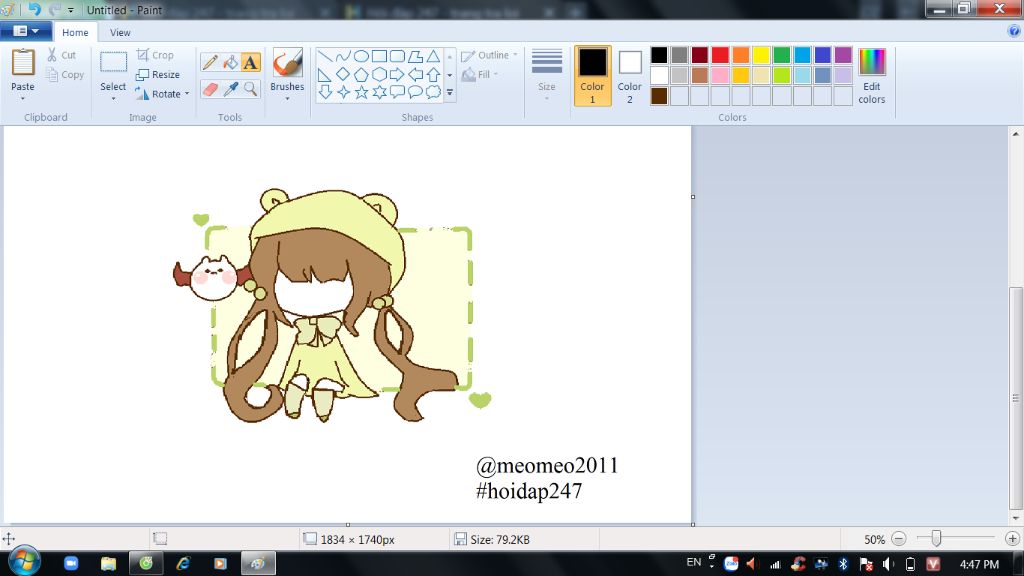Select the Magnifier tool
The image size is (1024, 576).
[x=250, y=89]
